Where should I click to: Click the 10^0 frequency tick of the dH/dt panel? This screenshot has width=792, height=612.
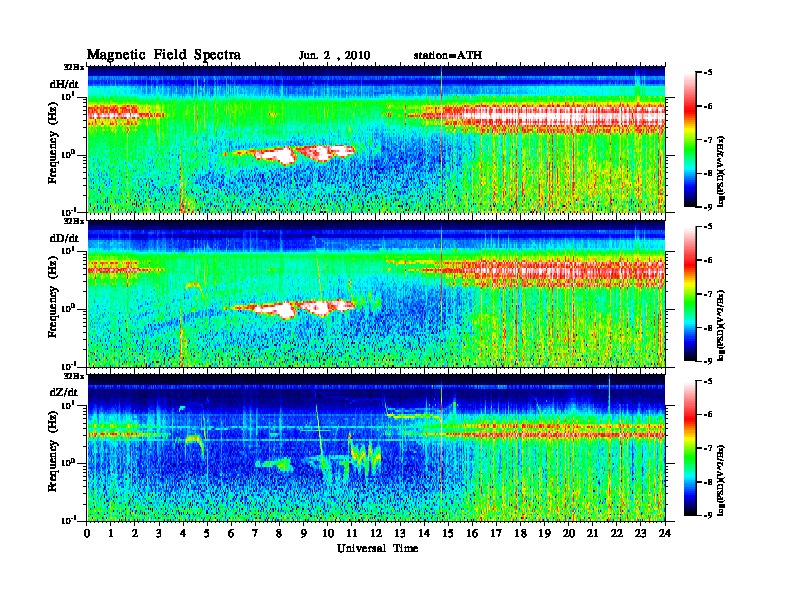(x=67, y=154)
